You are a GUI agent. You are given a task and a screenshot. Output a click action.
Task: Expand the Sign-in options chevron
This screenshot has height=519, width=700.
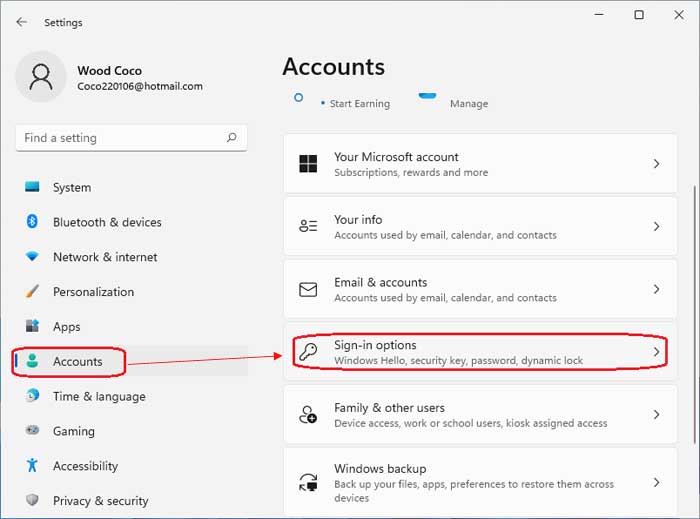(656, 352)
